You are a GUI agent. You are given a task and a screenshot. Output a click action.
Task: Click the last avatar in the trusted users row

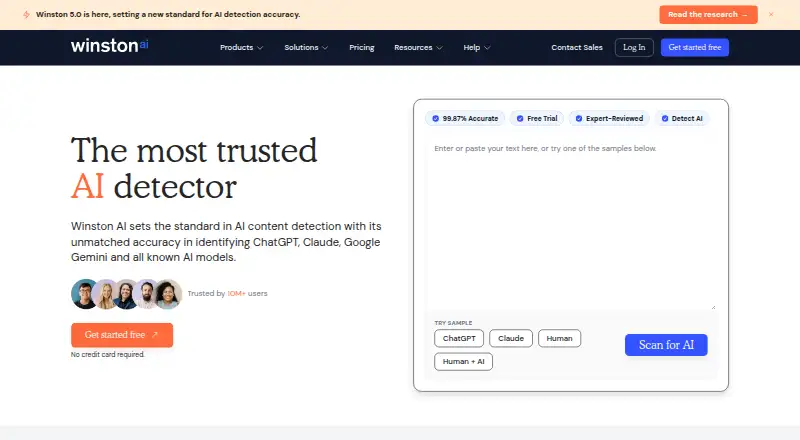coord(168,294)
